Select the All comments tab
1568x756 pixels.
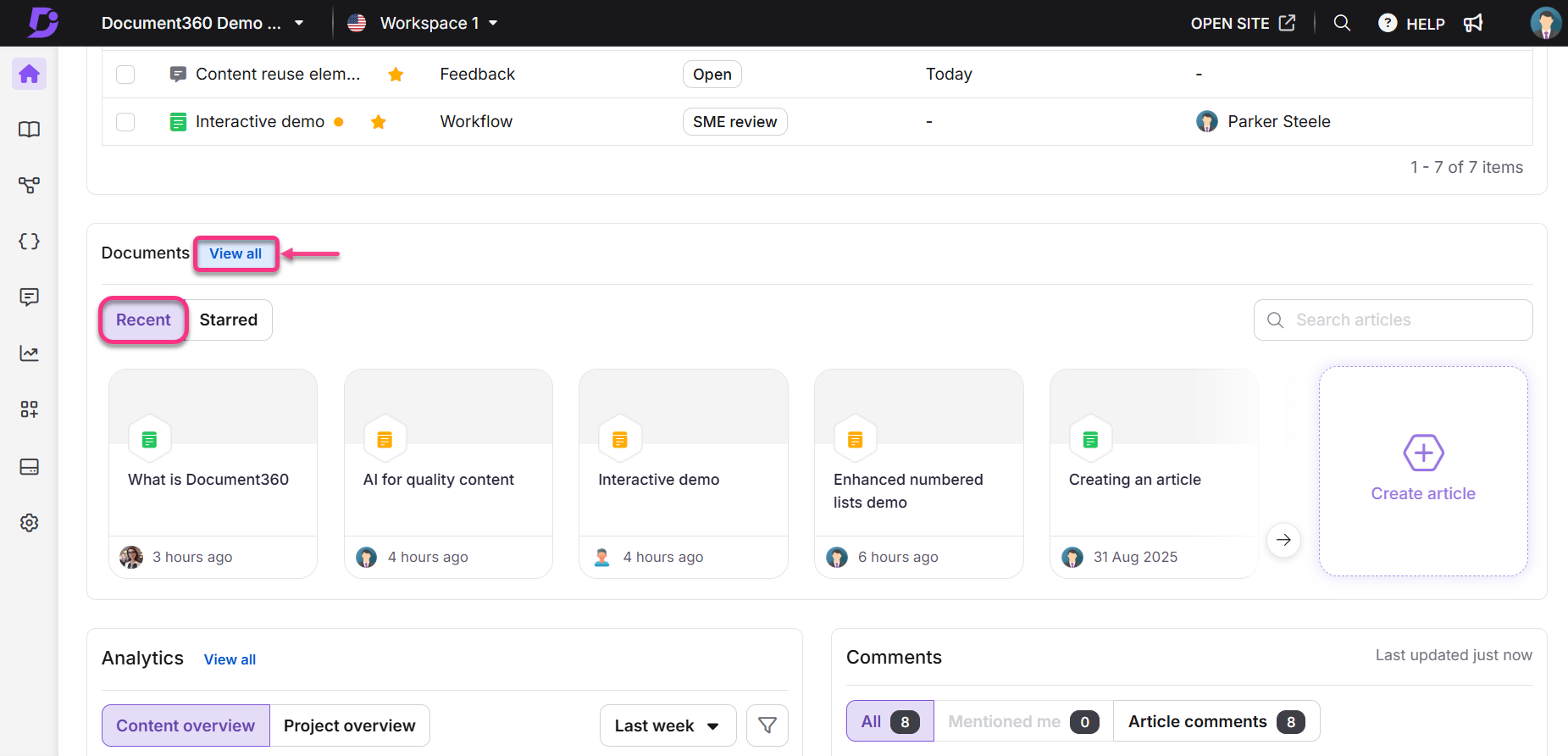pos(890,721)
